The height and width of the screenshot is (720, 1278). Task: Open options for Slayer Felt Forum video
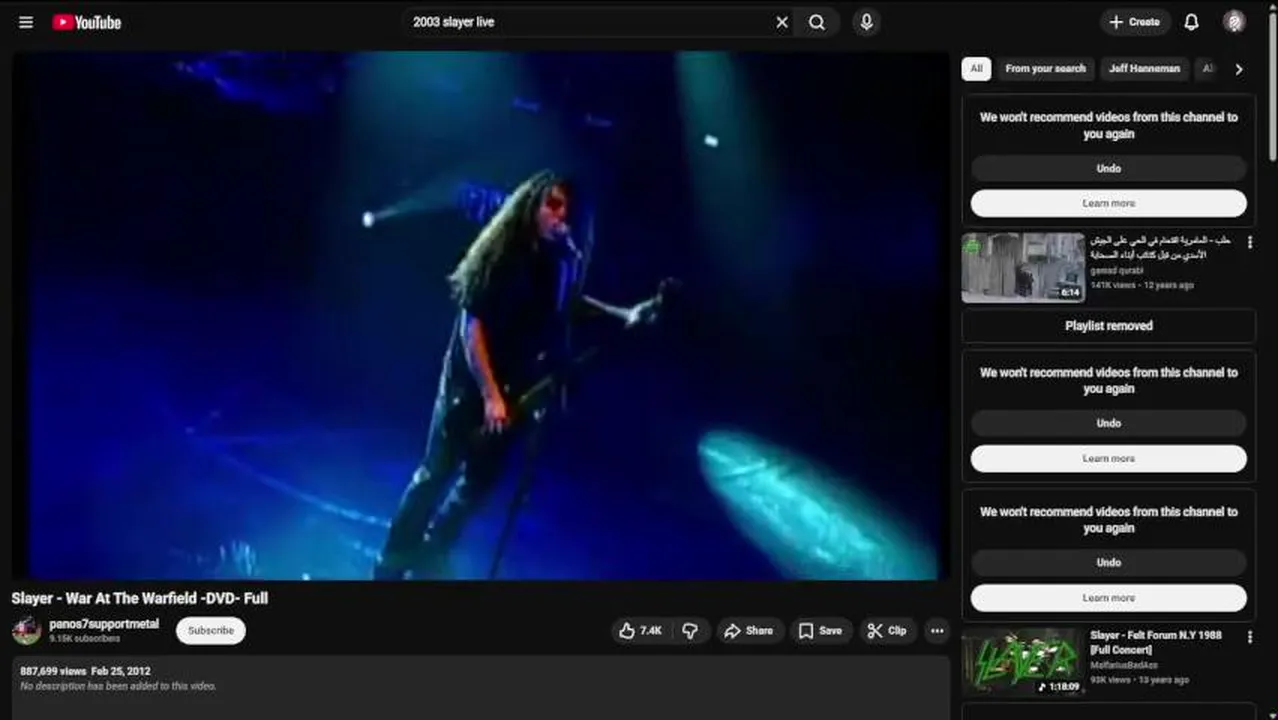click(x=1249, y=638)
